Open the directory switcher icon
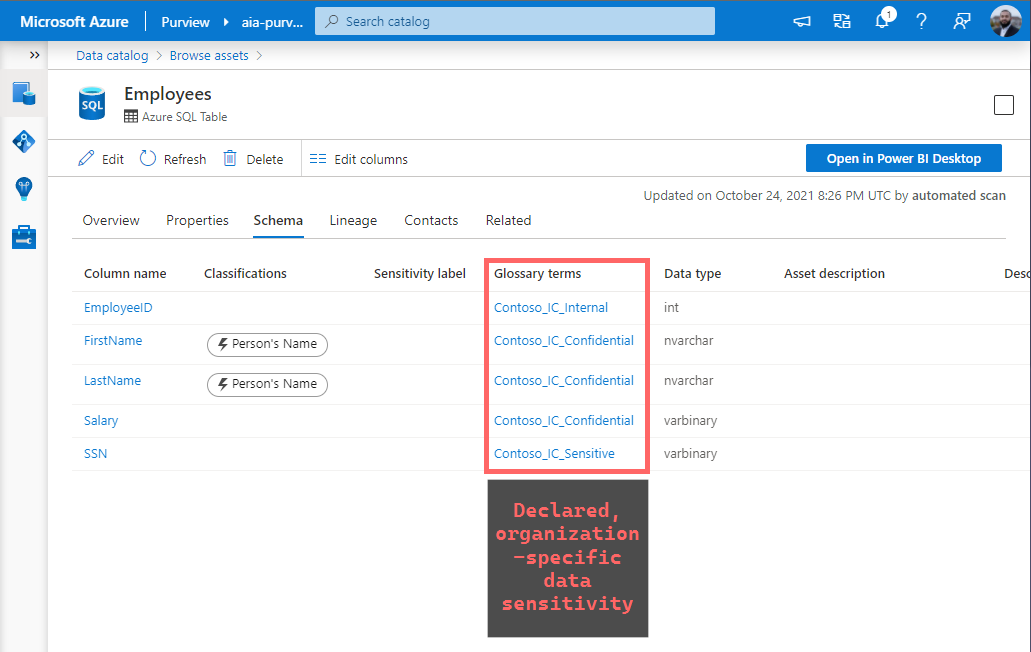 [x=842, y=22]
